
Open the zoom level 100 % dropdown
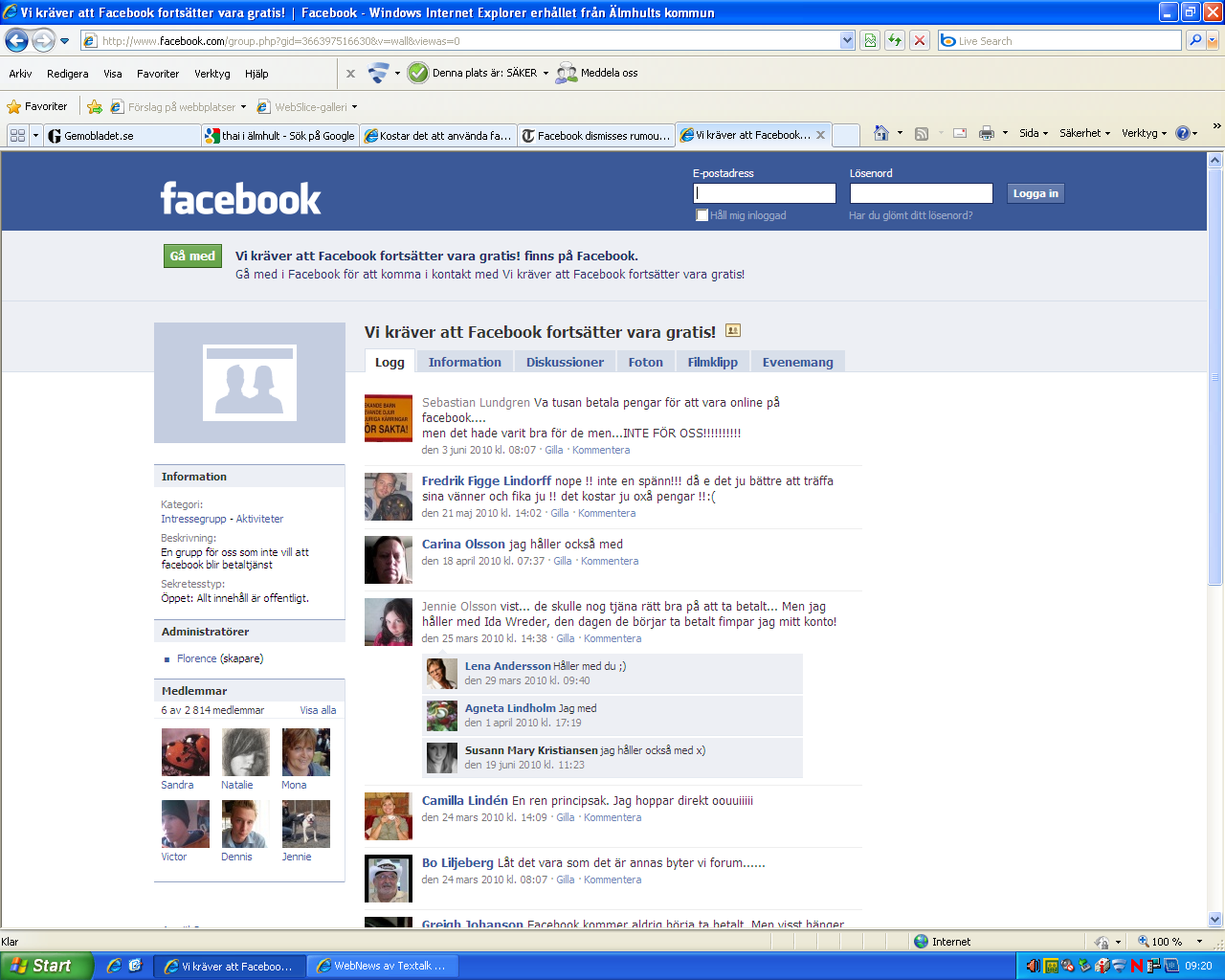tap(1200, 941)
